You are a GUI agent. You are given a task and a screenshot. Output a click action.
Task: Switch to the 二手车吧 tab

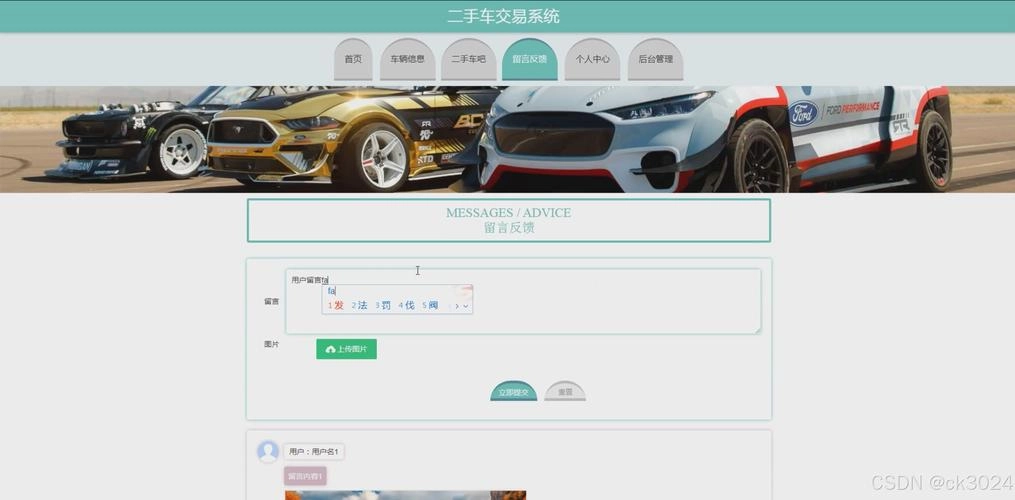(x=468, y=59)
